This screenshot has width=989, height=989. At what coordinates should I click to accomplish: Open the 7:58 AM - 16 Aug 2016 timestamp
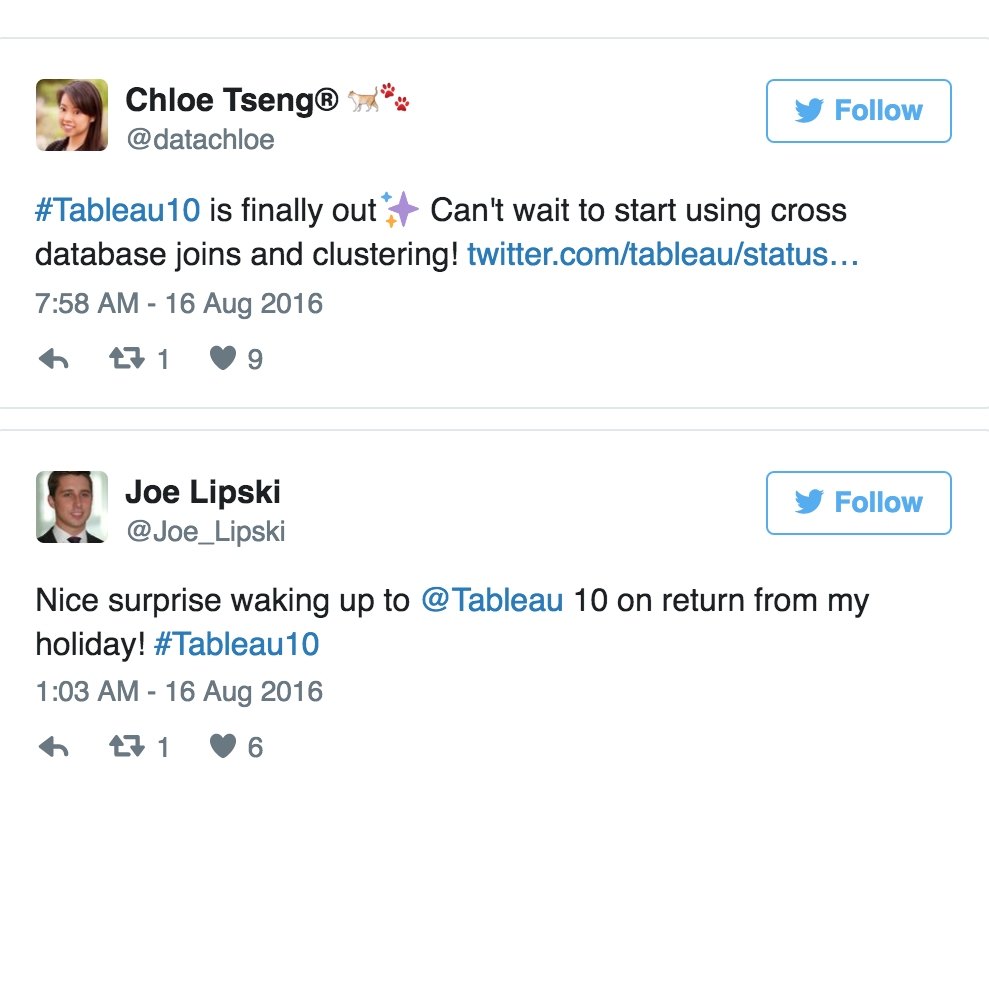tap(179, 304)
